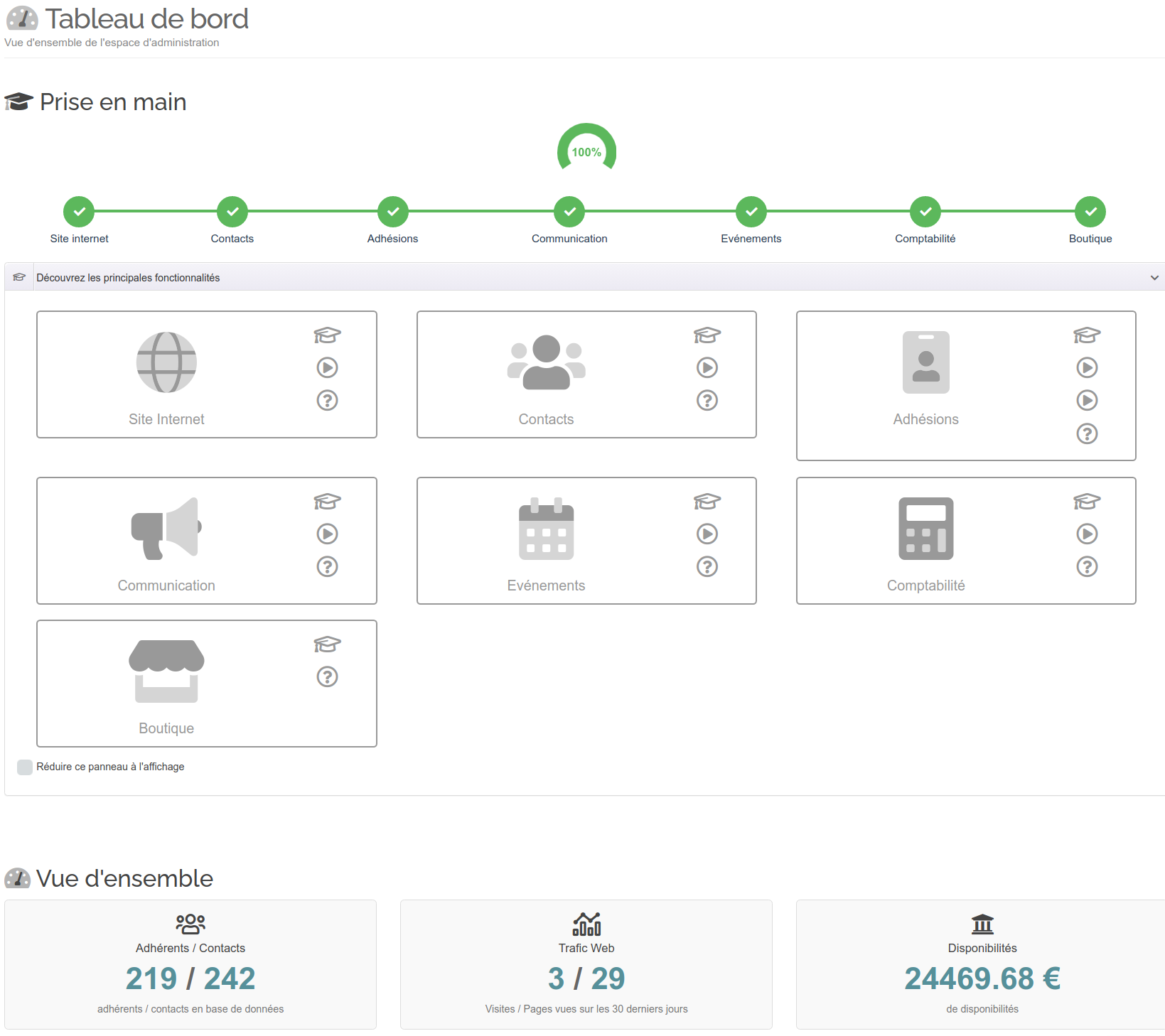This screenshot has width=1165, height=1036.
Task: Click the graduation cap on the Boutique card
Action: click(326, 644)
